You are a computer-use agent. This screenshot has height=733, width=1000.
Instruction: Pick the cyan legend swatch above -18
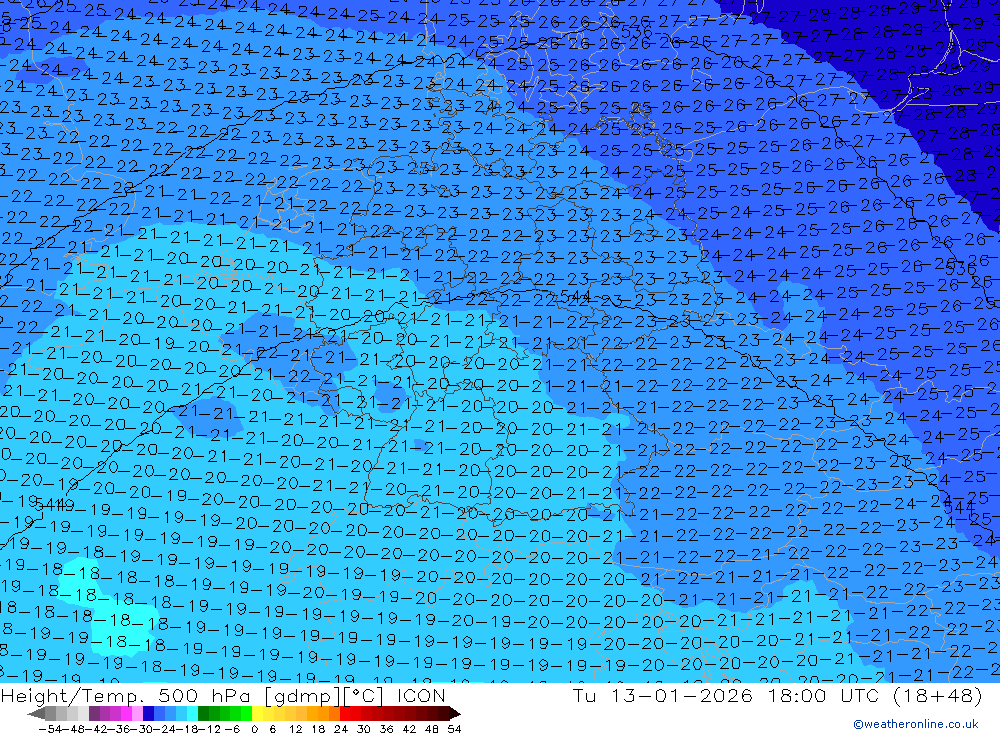(193, 714)
